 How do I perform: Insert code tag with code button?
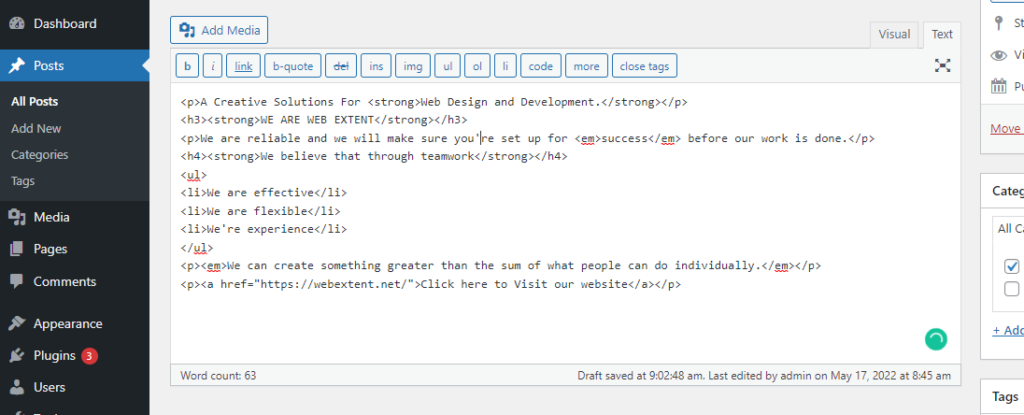[541, 66]
